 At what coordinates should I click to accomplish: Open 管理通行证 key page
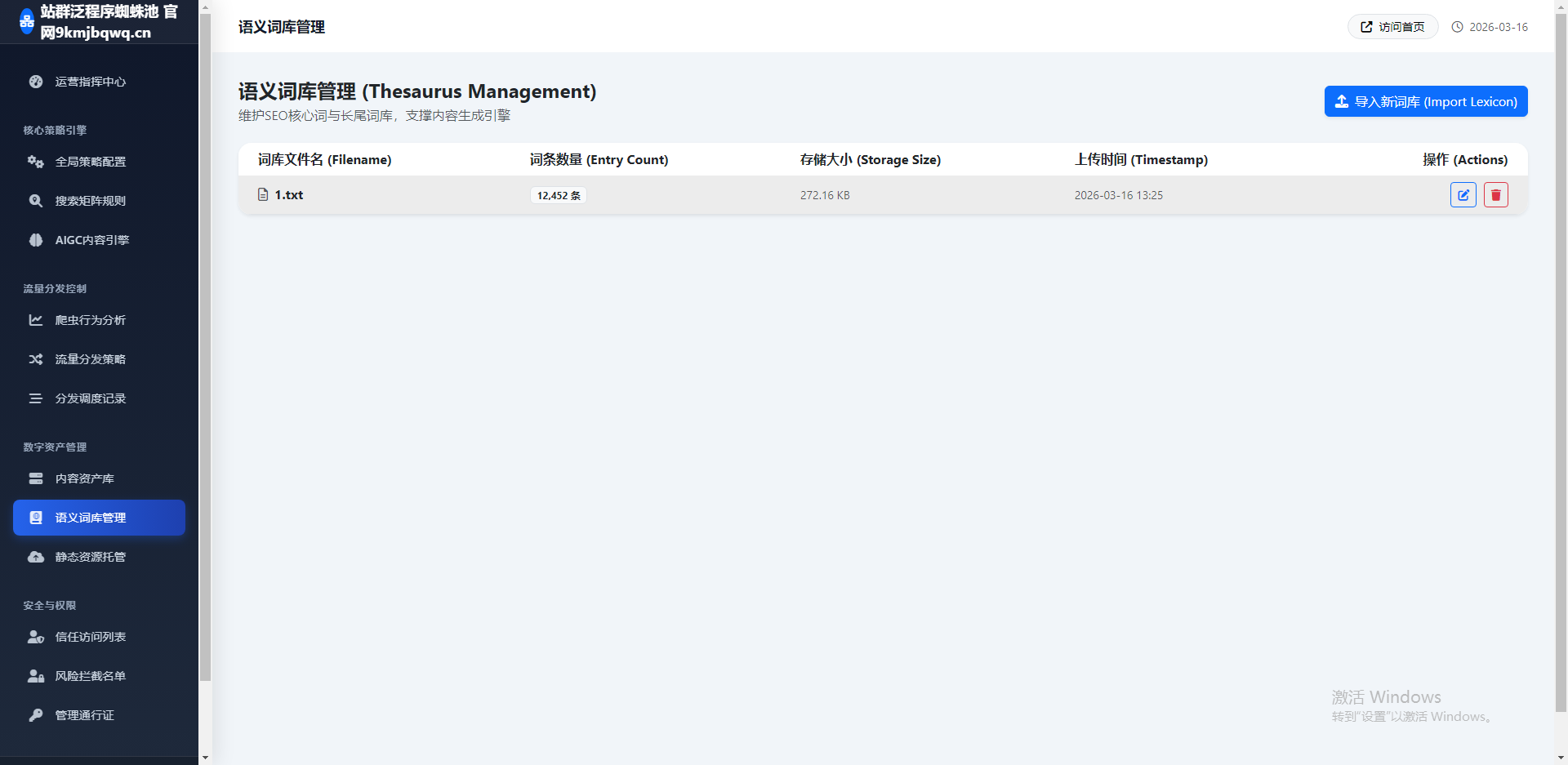(84, 715)
